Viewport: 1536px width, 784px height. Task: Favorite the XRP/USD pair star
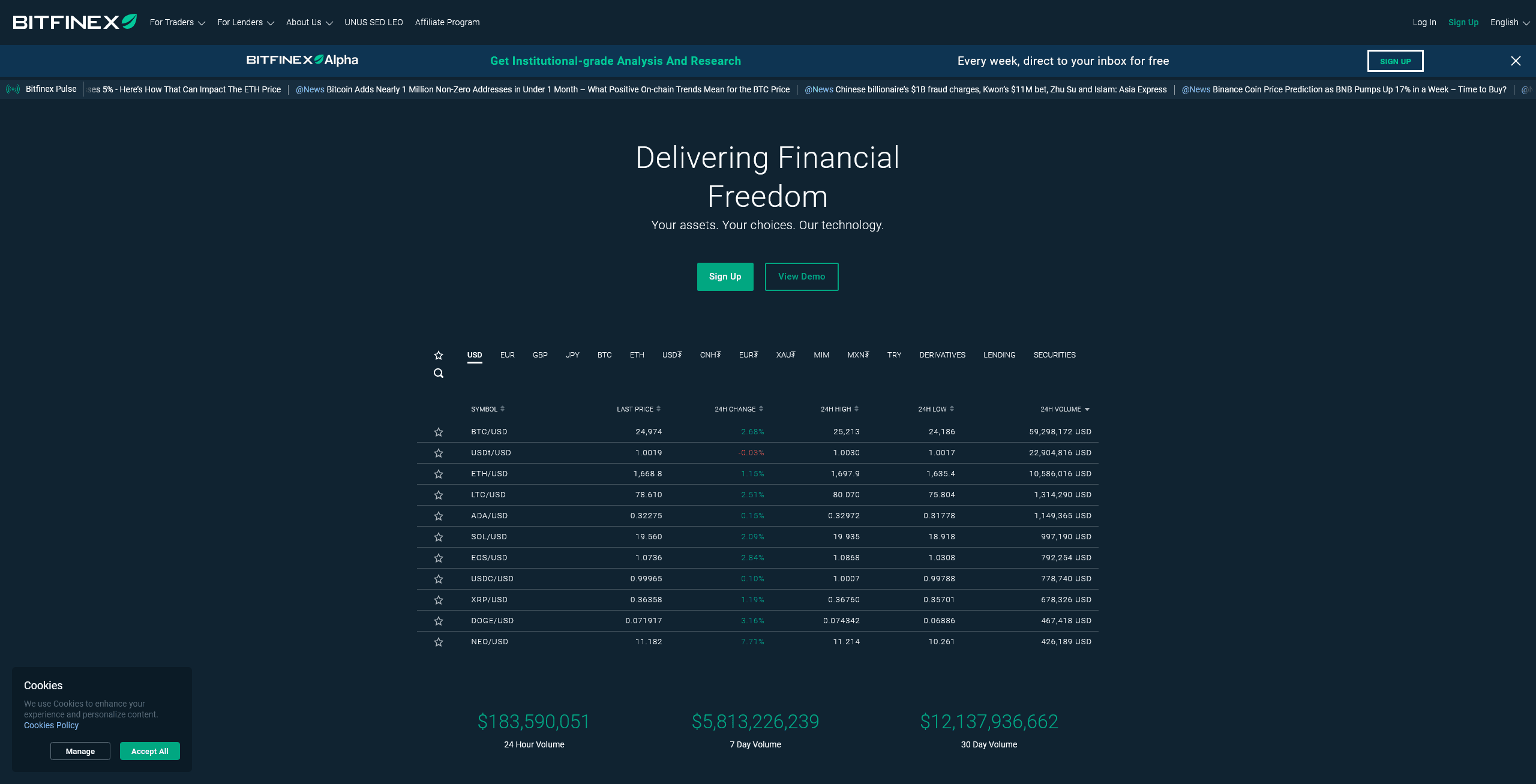(x=439, y=600)
